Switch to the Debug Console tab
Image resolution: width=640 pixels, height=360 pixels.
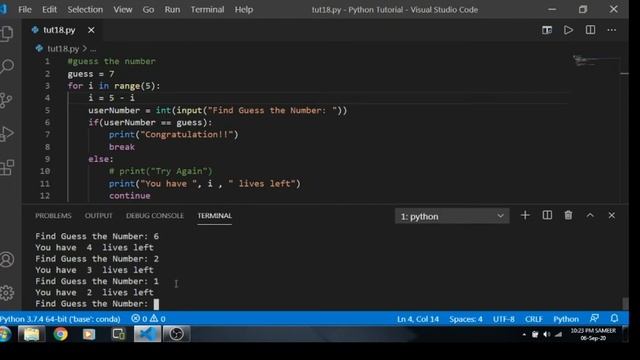tap(155, 216)
